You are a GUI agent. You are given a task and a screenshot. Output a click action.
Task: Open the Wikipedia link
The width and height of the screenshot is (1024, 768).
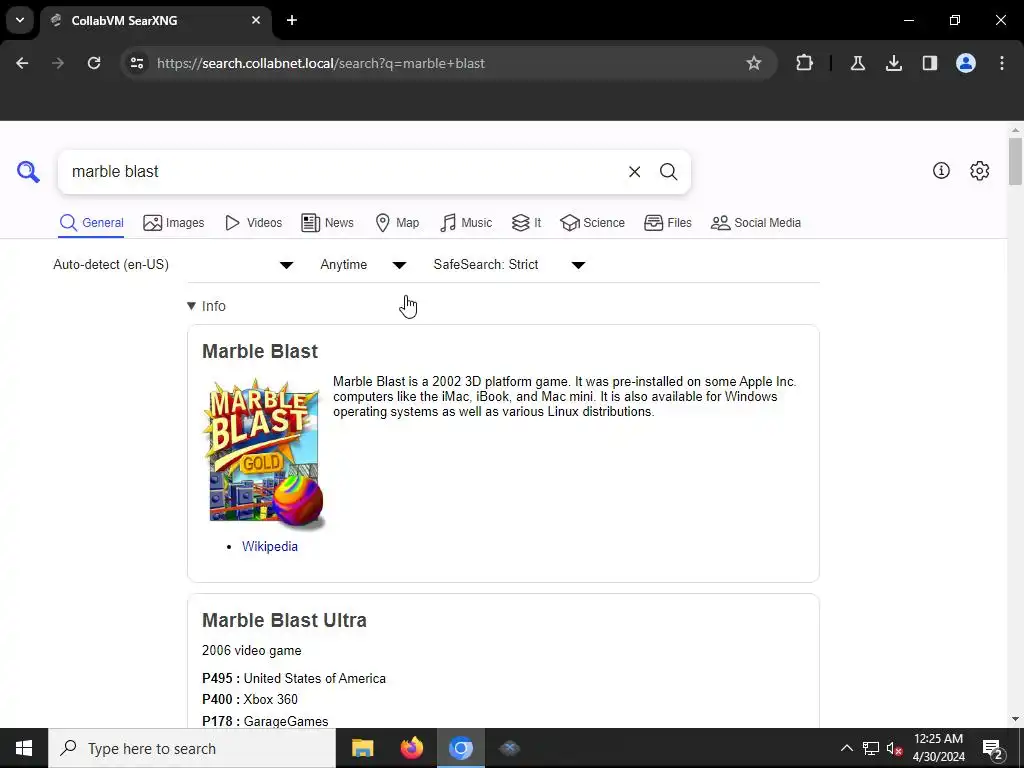click(x=270, y=546)
